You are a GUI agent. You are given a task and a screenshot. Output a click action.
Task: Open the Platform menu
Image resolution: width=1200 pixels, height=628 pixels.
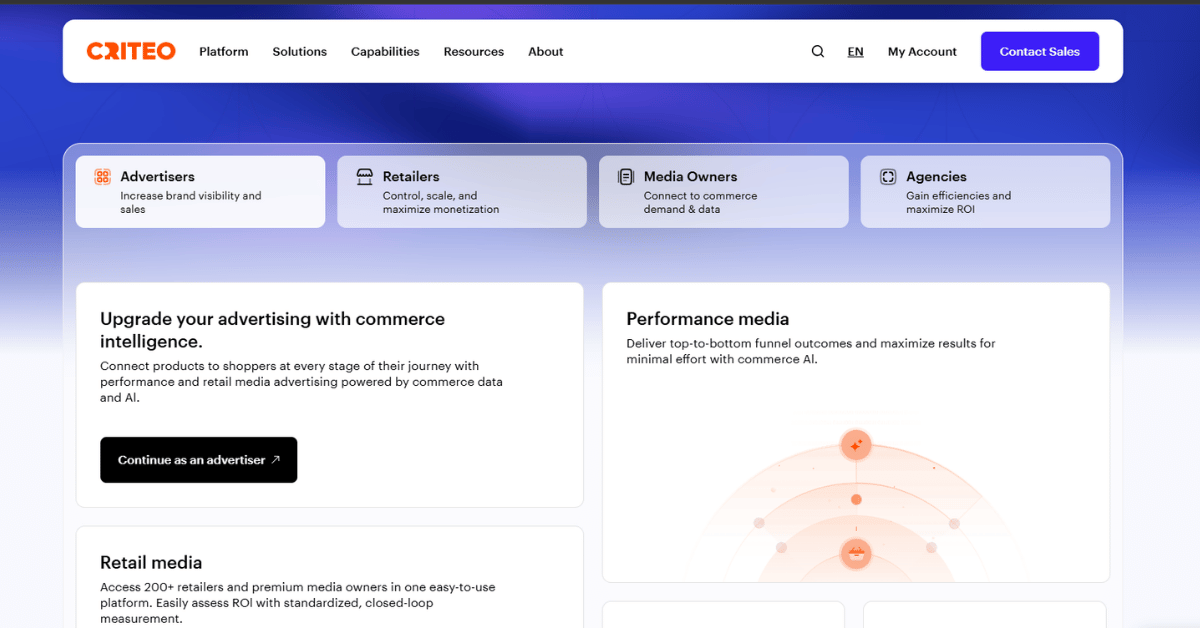[224, 51]
